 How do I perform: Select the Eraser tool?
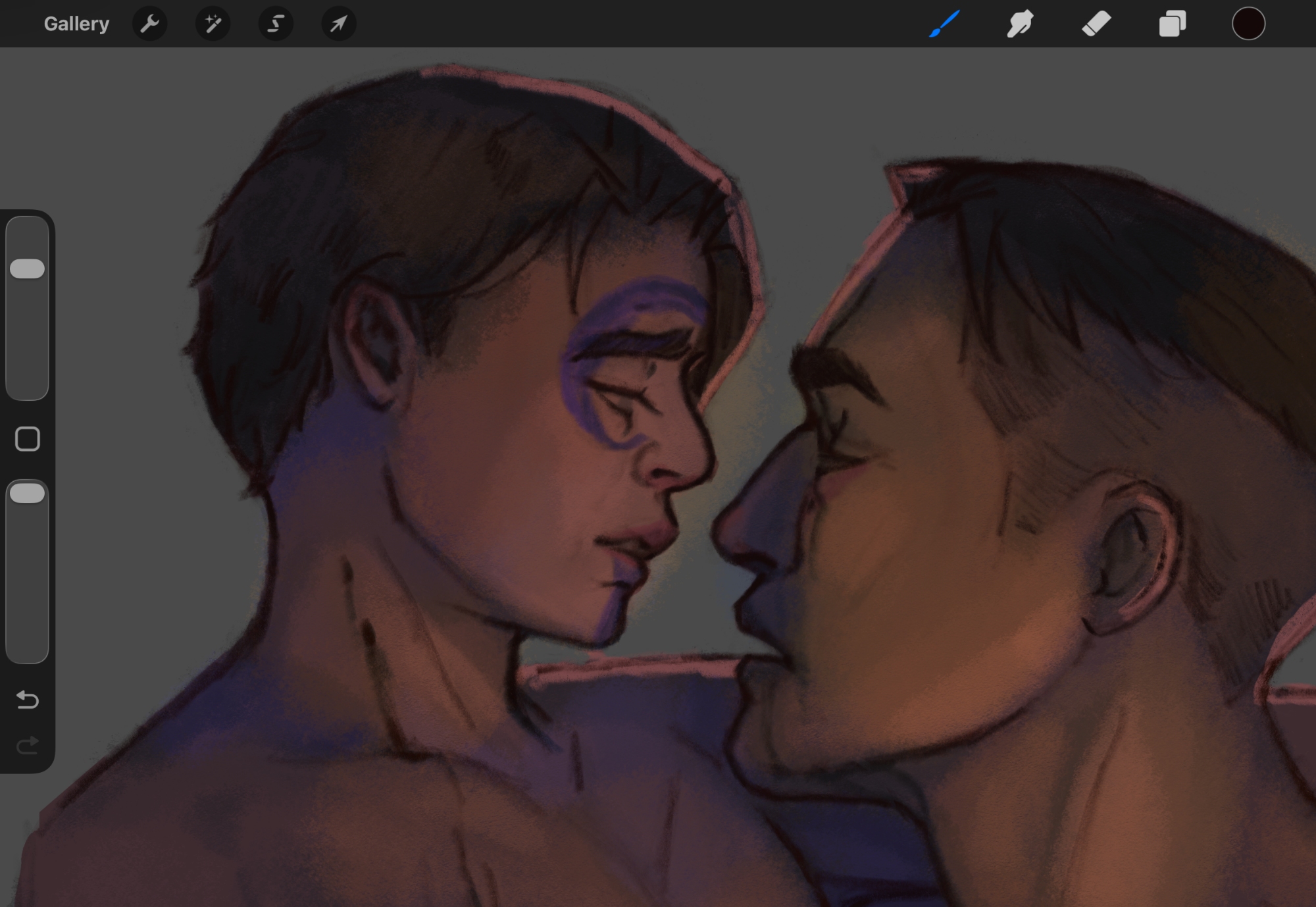click(x=1096, y=24)
